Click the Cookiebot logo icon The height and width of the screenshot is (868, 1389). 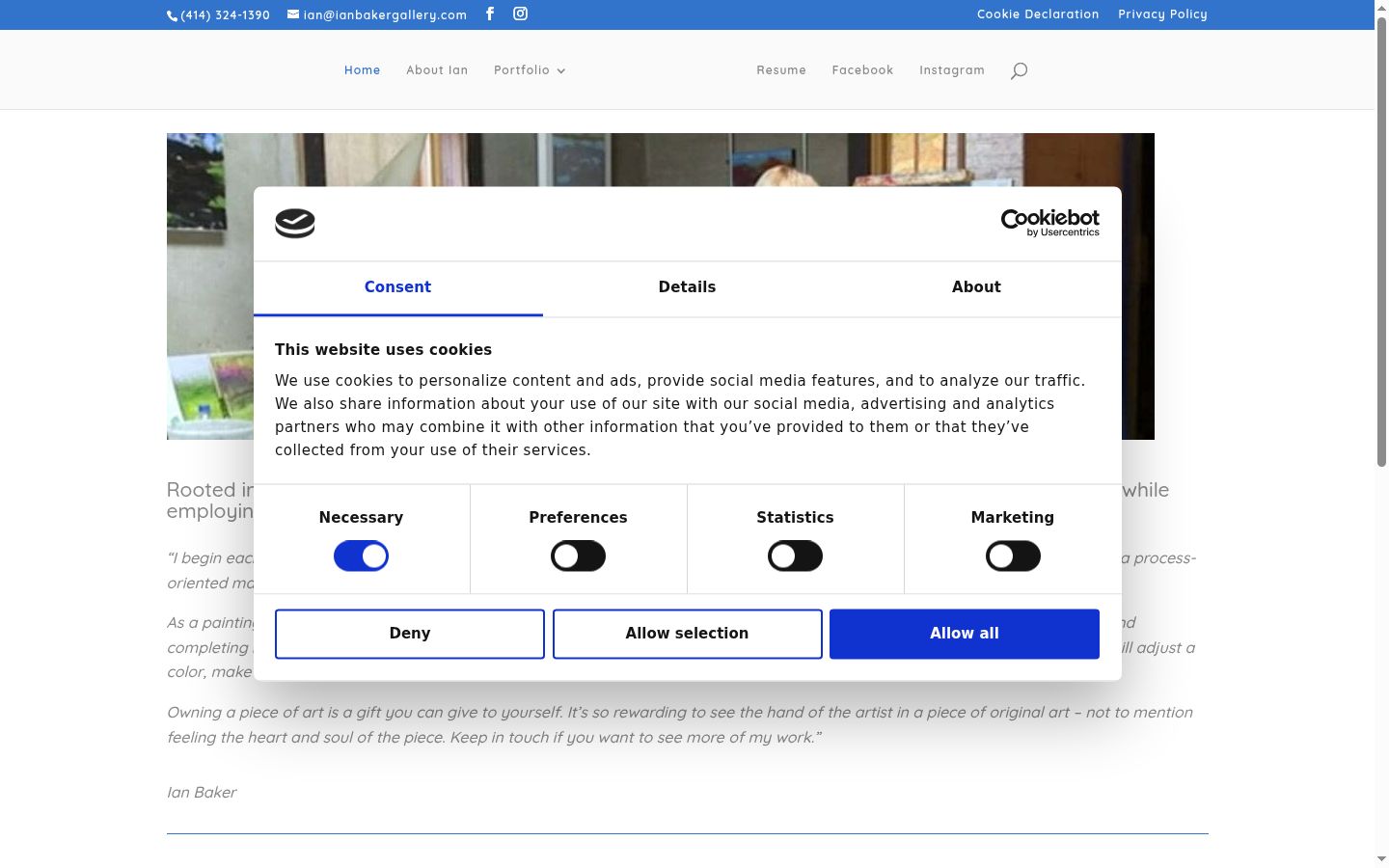tap(295, 224)
